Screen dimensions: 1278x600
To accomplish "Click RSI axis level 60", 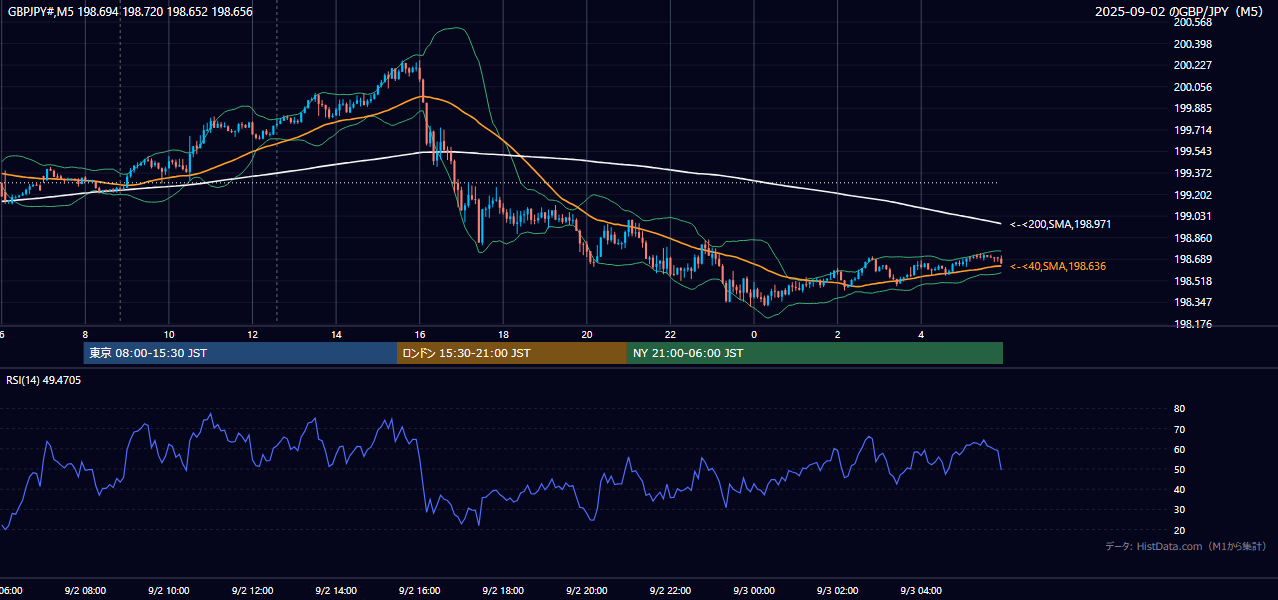I will (1179, 449).
